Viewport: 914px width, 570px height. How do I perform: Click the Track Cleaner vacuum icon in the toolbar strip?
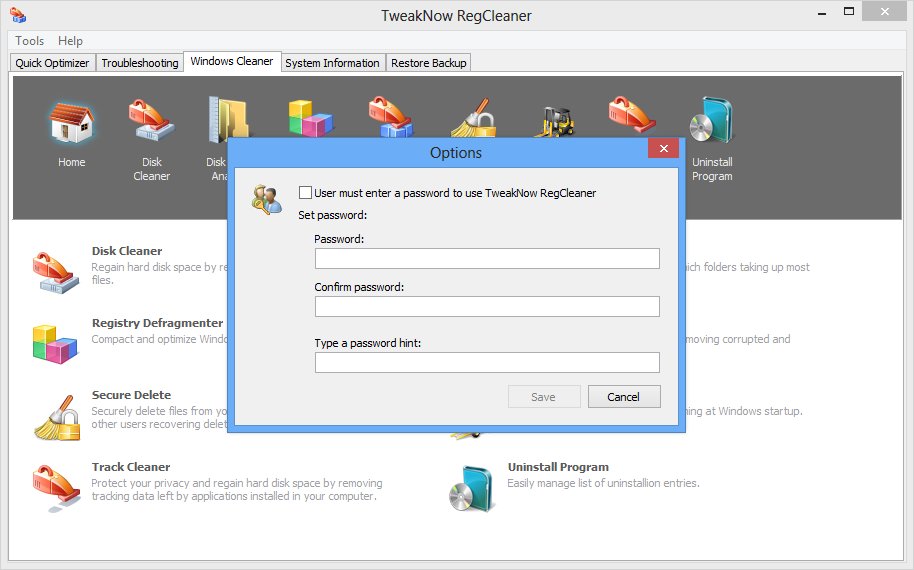coord(632,115)
